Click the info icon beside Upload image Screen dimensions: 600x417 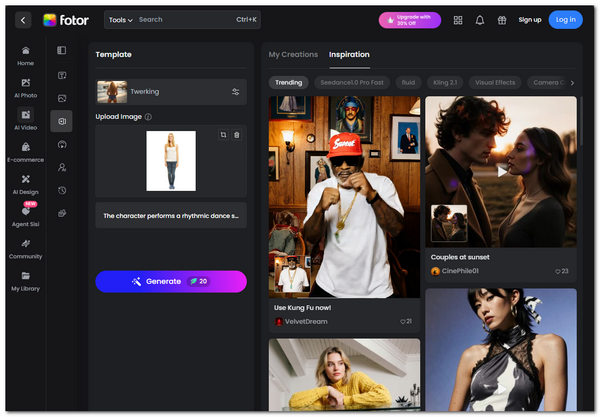[x=148, y=117]
